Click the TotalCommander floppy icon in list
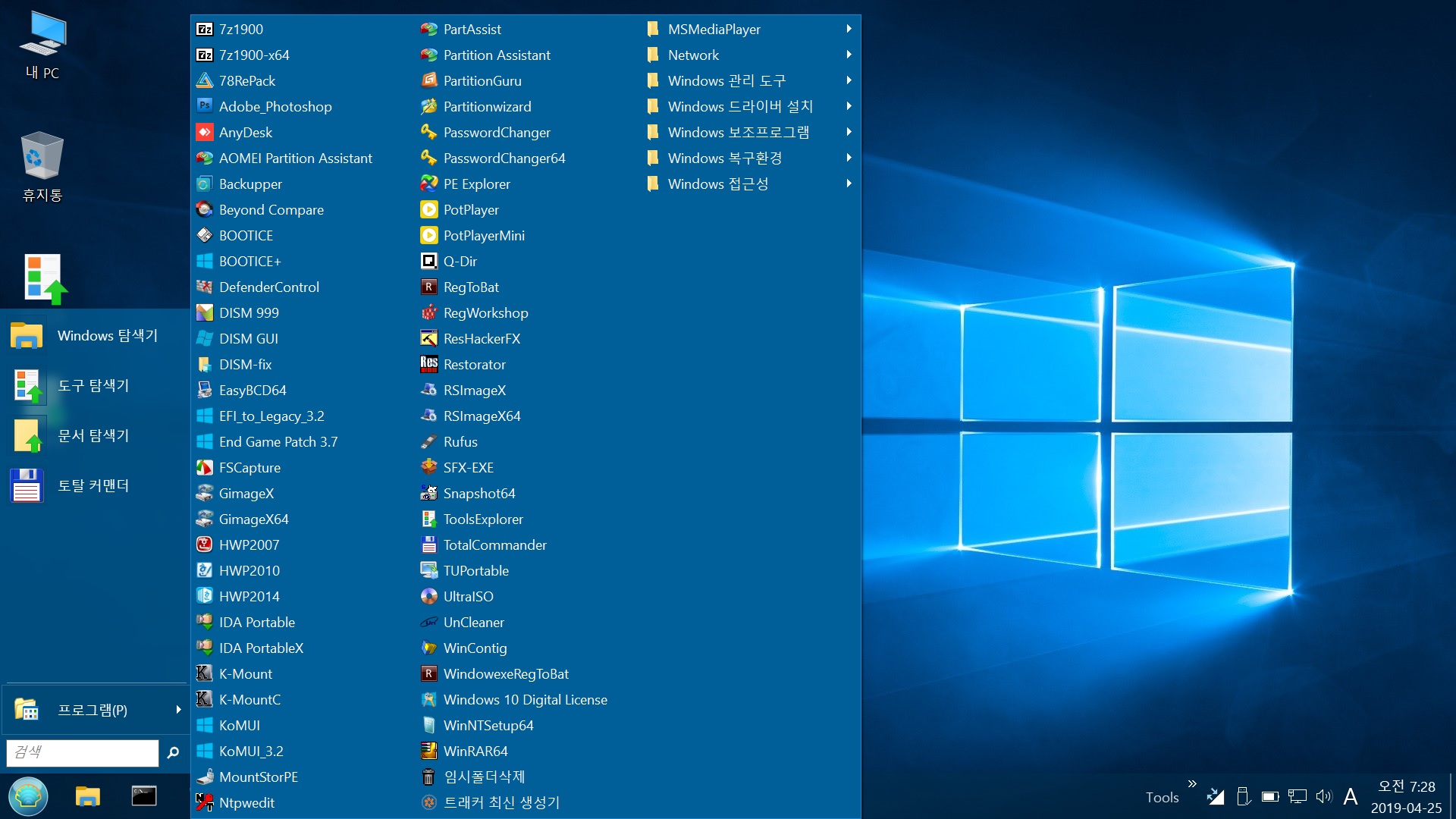This screenshot has height=819, width=1456. [x=428, y=545]
